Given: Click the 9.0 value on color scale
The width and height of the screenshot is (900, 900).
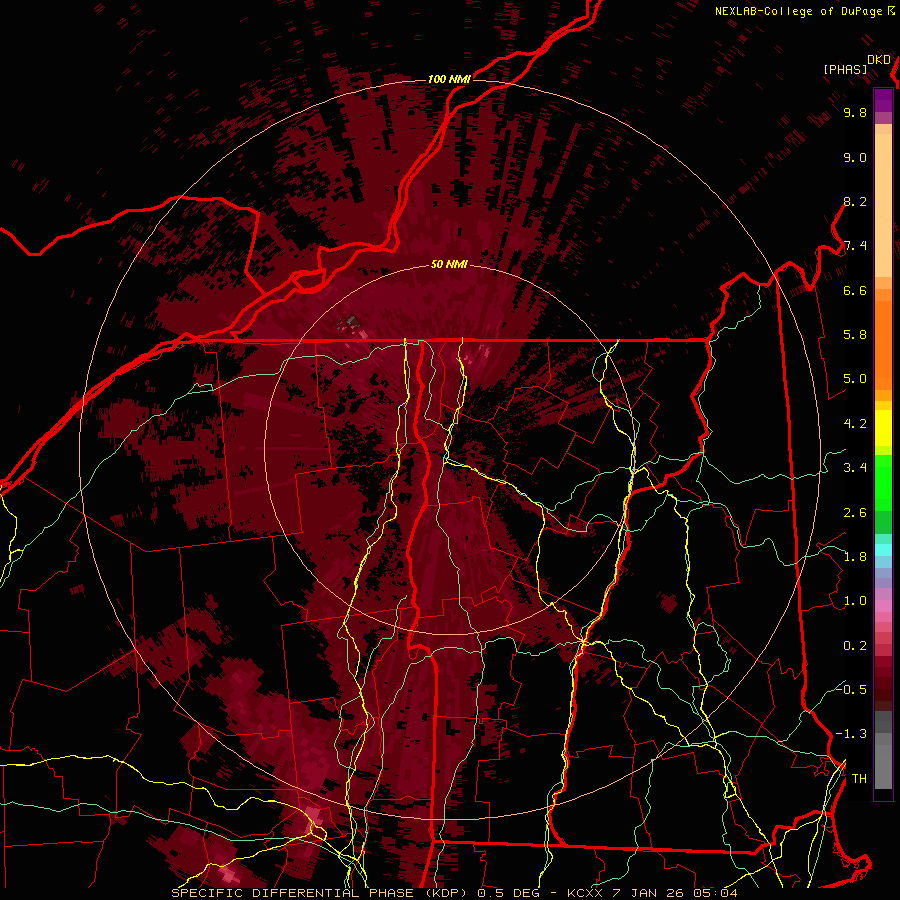Looking at the screenshot, I should pos(855,158).
